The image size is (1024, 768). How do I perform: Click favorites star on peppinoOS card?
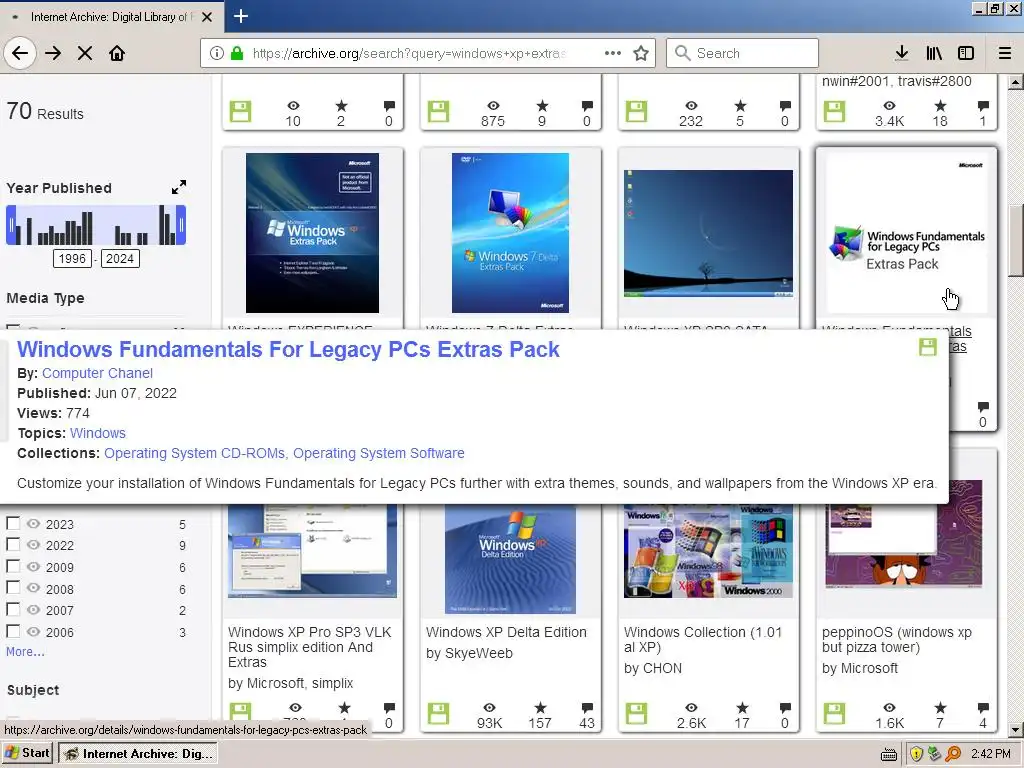(940, 707)
